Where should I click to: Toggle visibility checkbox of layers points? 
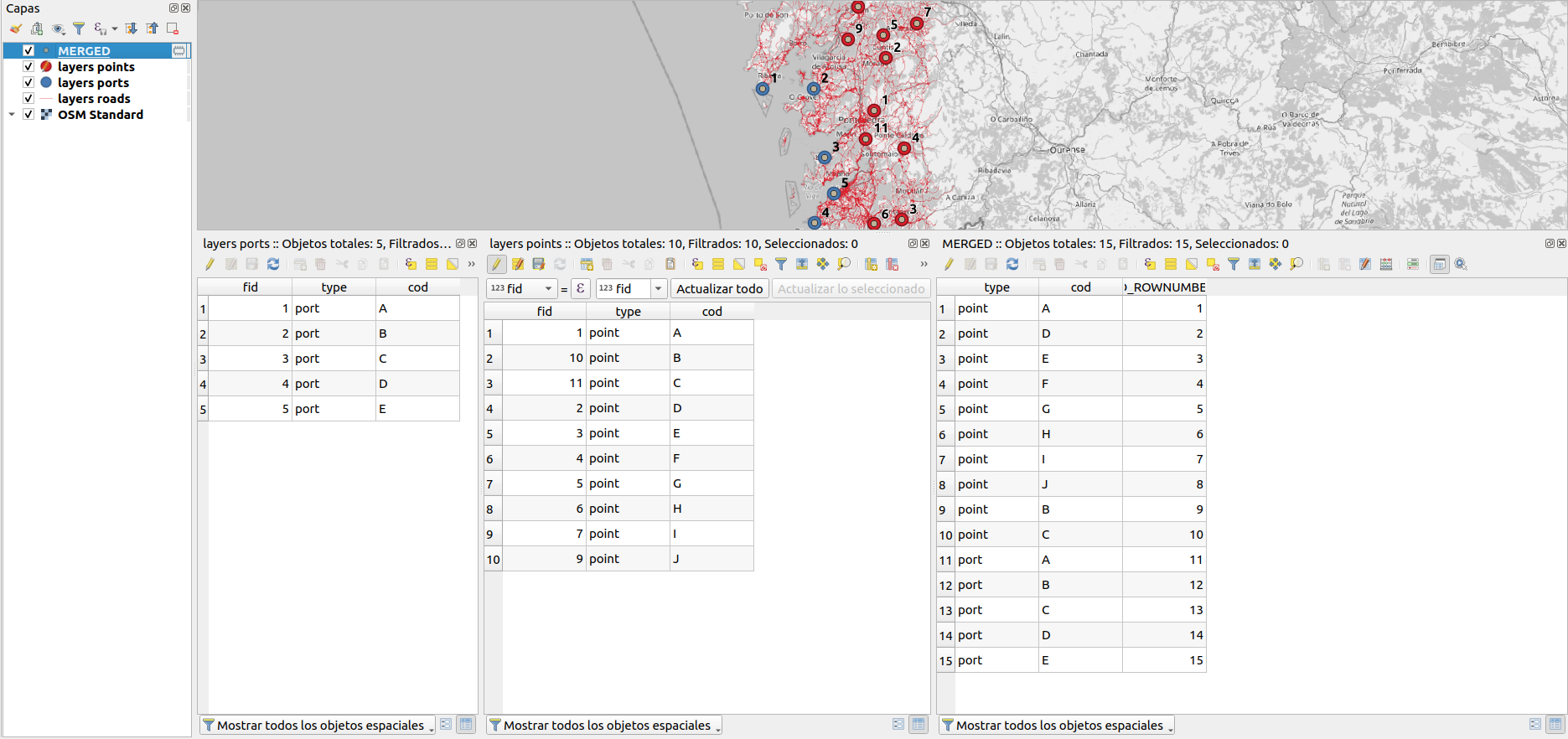pos(28,66)
